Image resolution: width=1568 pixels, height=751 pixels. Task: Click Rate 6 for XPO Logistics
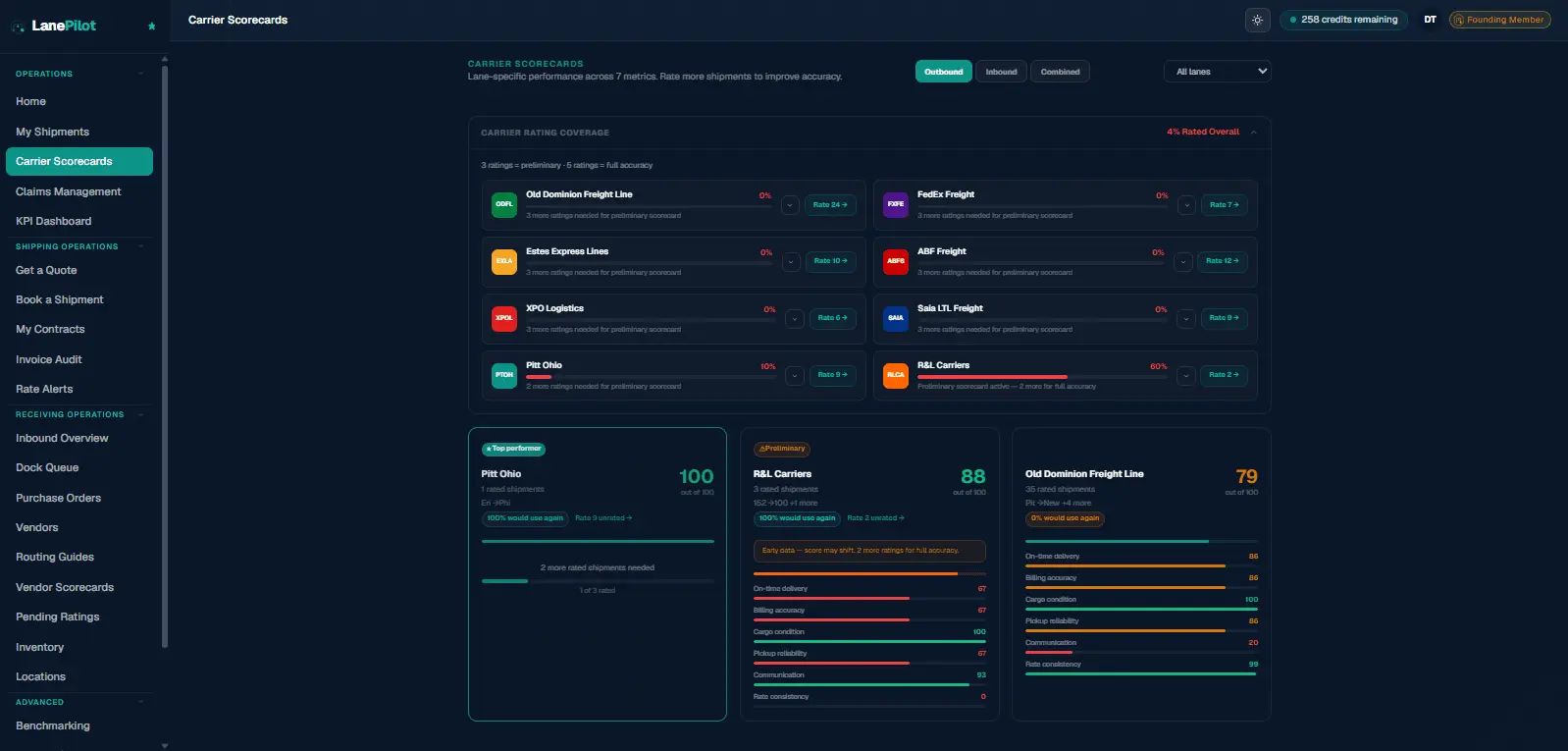coord(833,318)
